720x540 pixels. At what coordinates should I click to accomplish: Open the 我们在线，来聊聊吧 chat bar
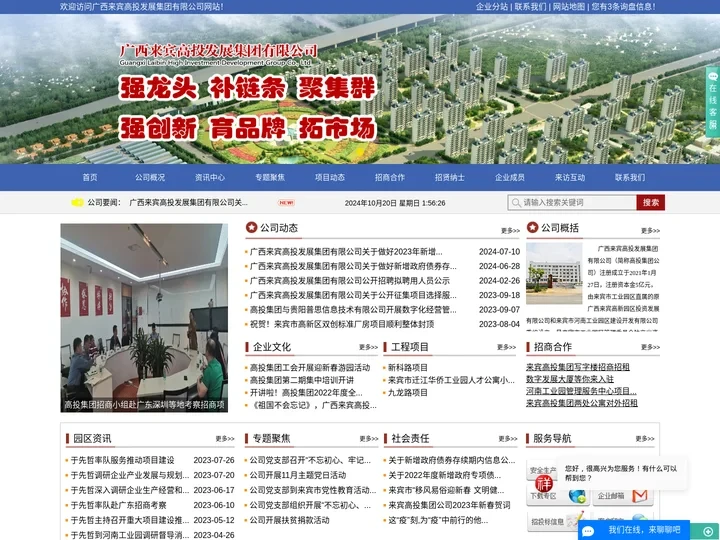[x=634, y=530]
